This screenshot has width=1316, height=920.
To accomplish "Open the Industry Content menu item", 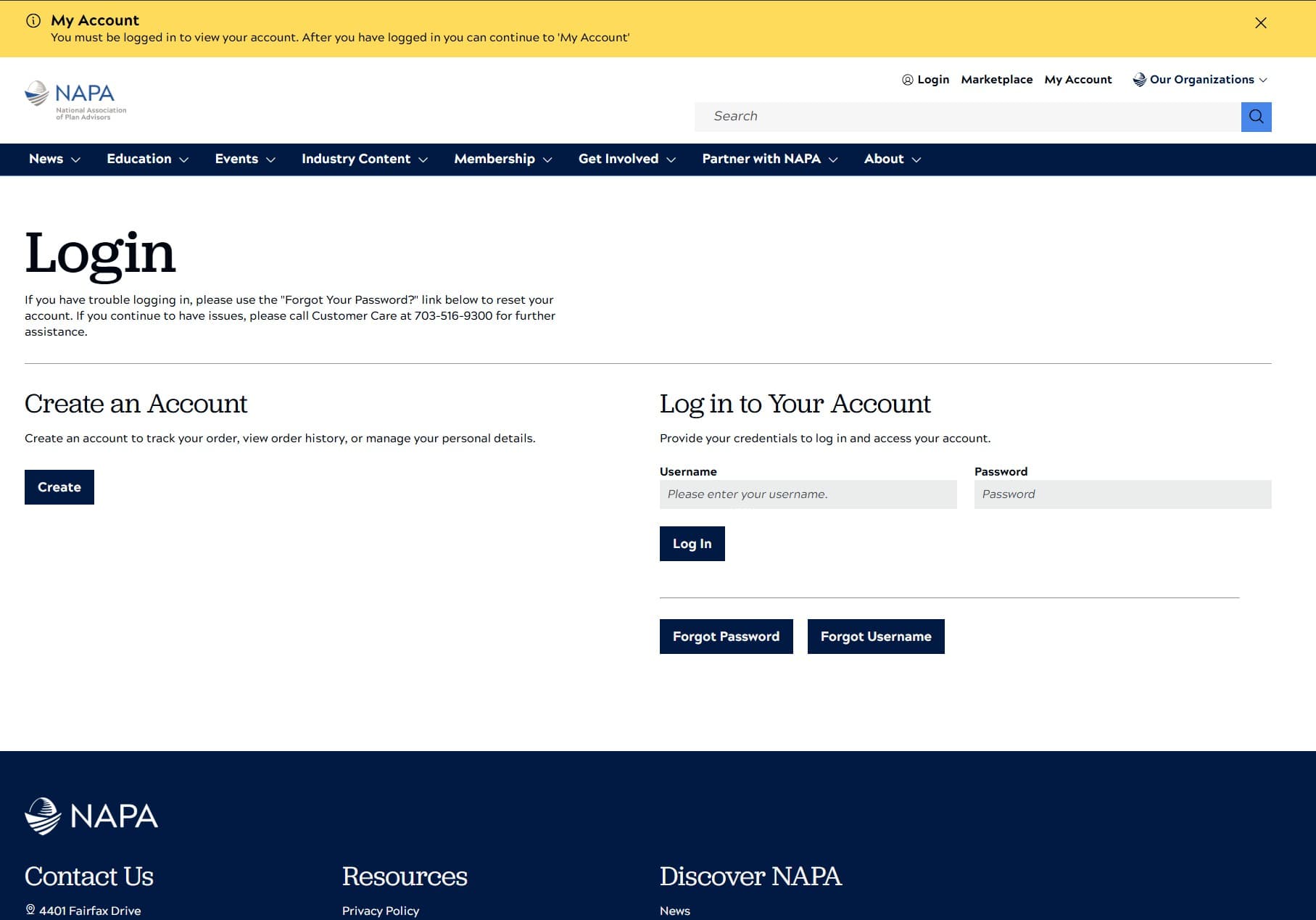I will tap(356, 159).
